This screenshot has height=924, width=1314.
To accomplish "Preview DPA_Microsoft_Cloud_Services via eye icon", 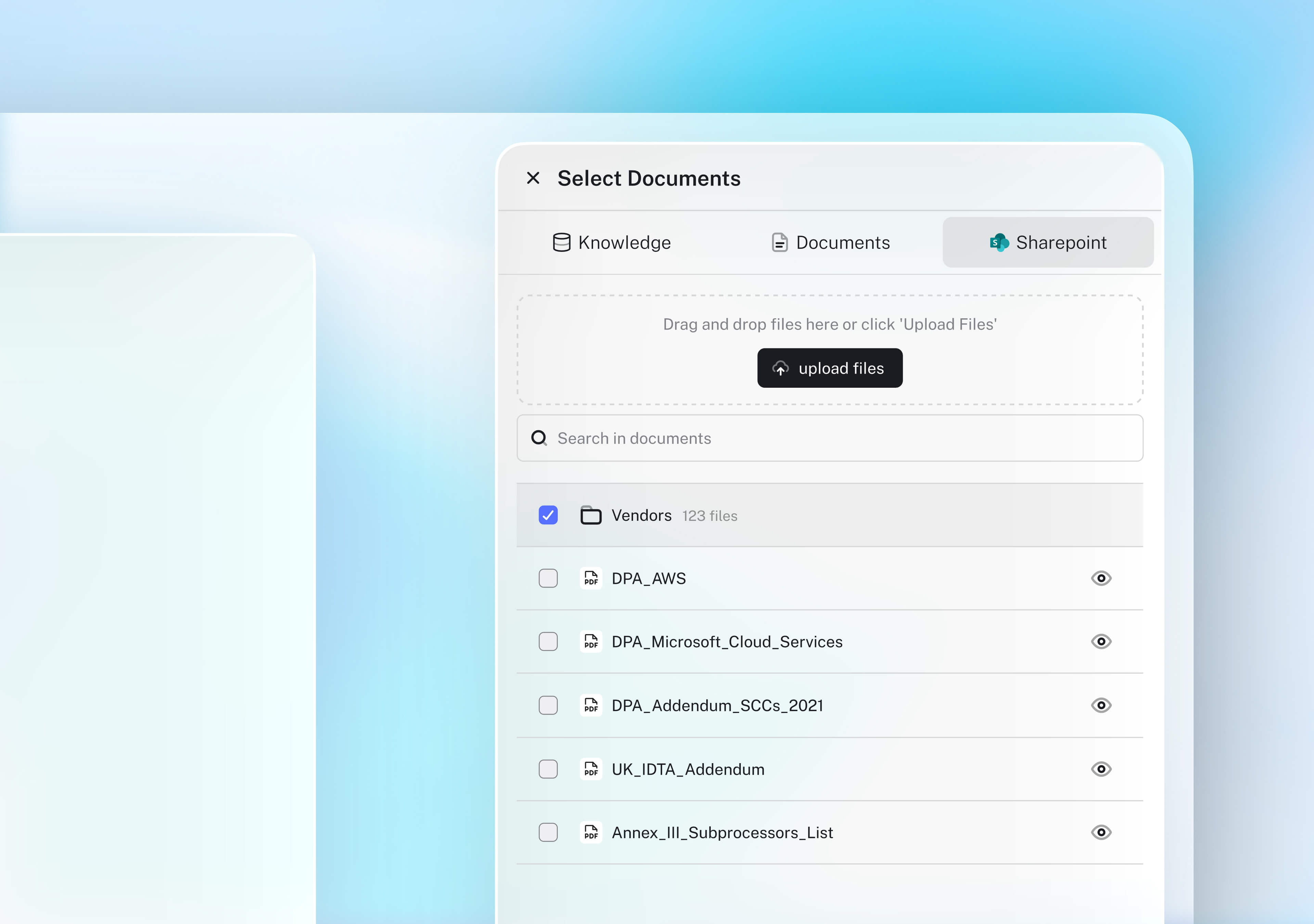I will click(x=1100, y=641).
